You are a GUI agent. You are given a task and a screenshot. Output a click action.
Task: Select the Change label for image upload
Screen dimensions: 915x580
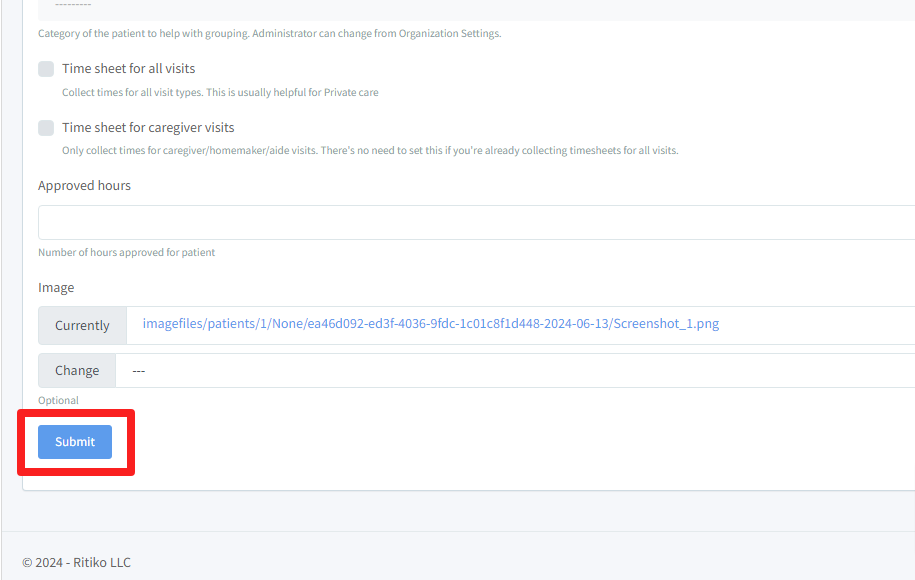point(77,371)
